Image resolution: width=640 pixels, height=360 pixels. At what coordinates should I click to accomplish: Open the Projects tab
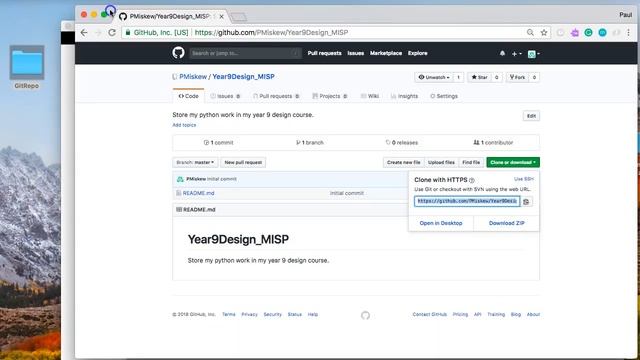tap(330, 96)
